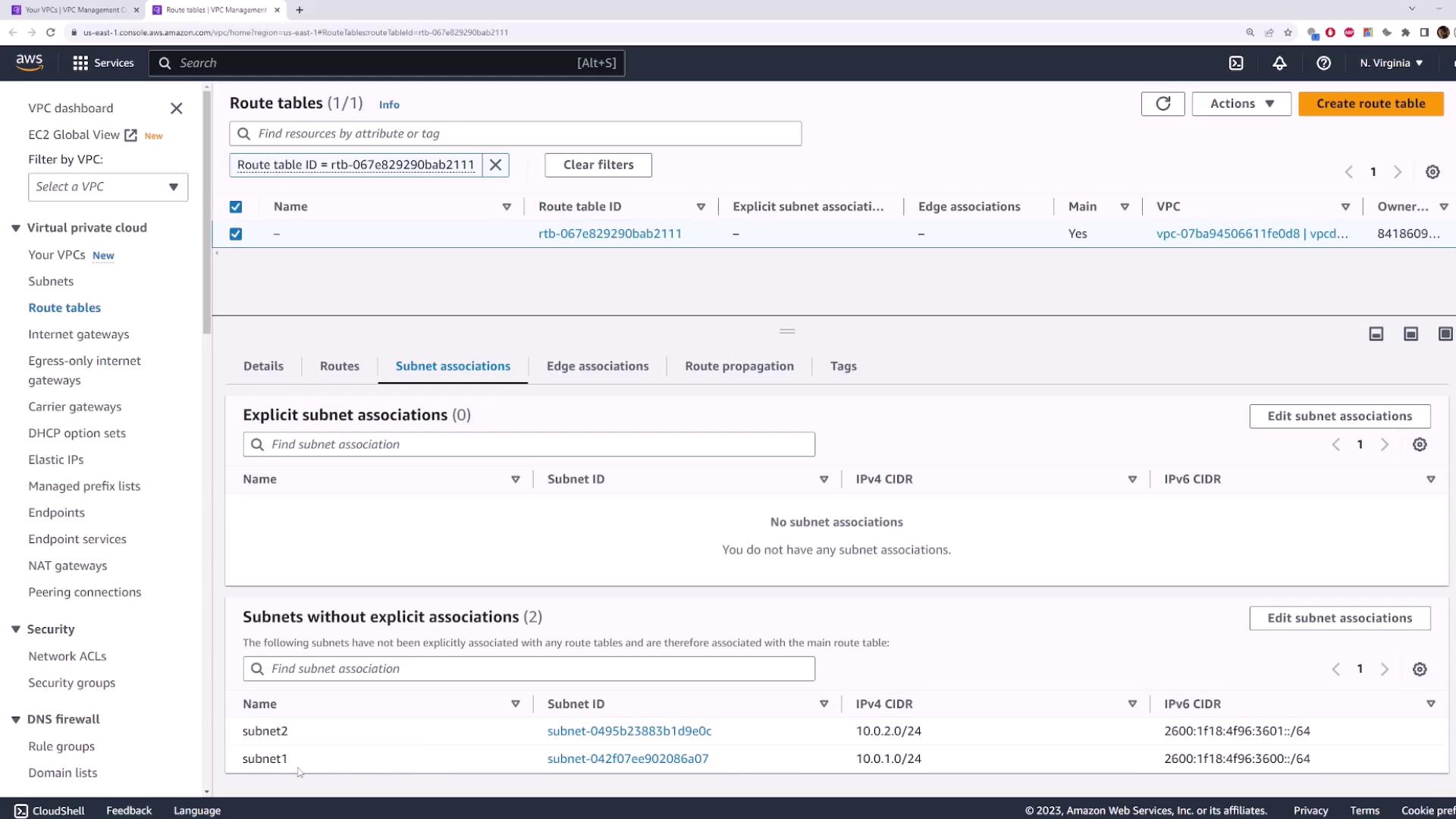Open route tables preferences gear icon

pyautogui.click(x=1432, y=172)
